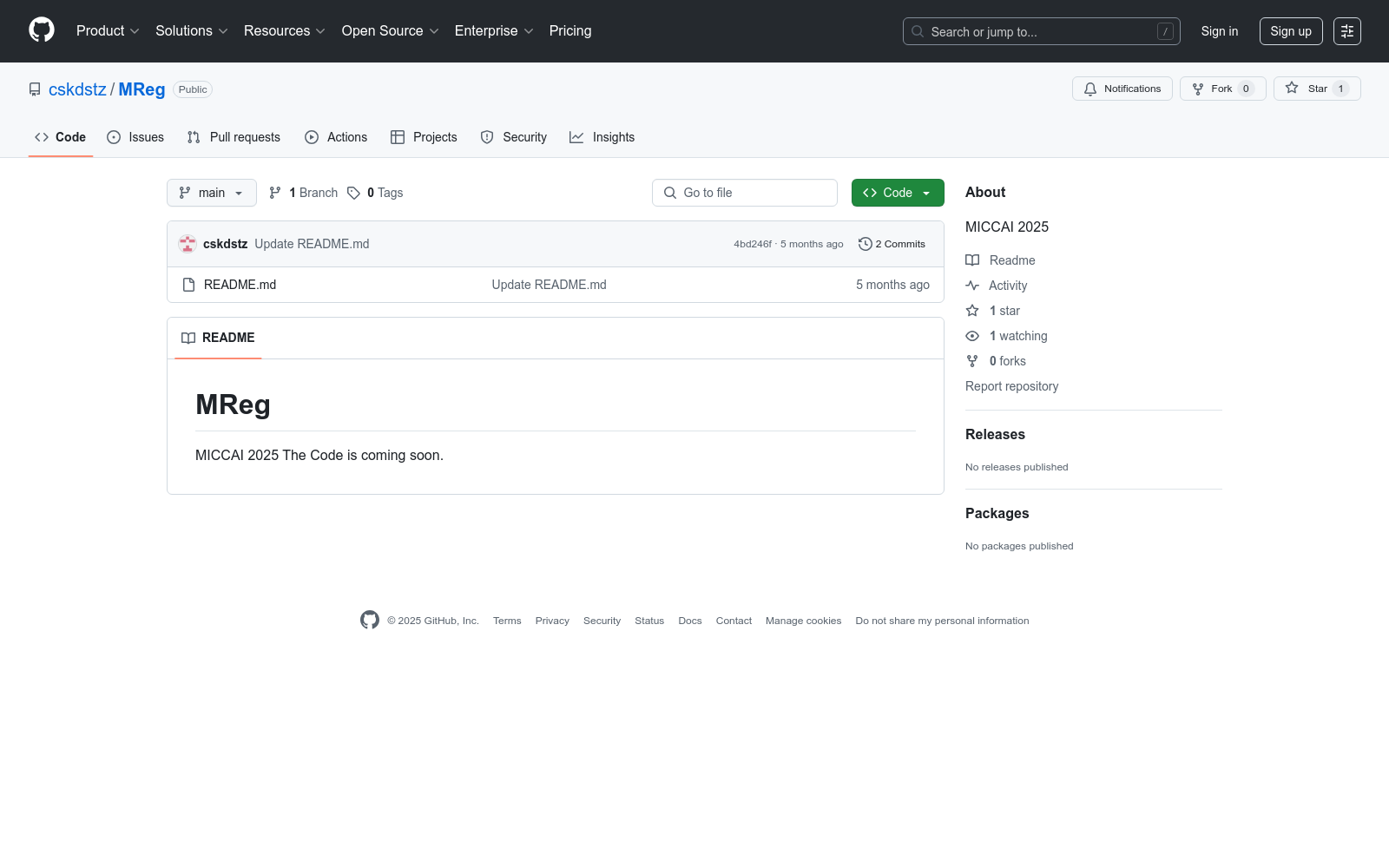Click the branch icon beside 1 Branch
This screenshot has width=1389, height=868.
[x=275, y=193]
